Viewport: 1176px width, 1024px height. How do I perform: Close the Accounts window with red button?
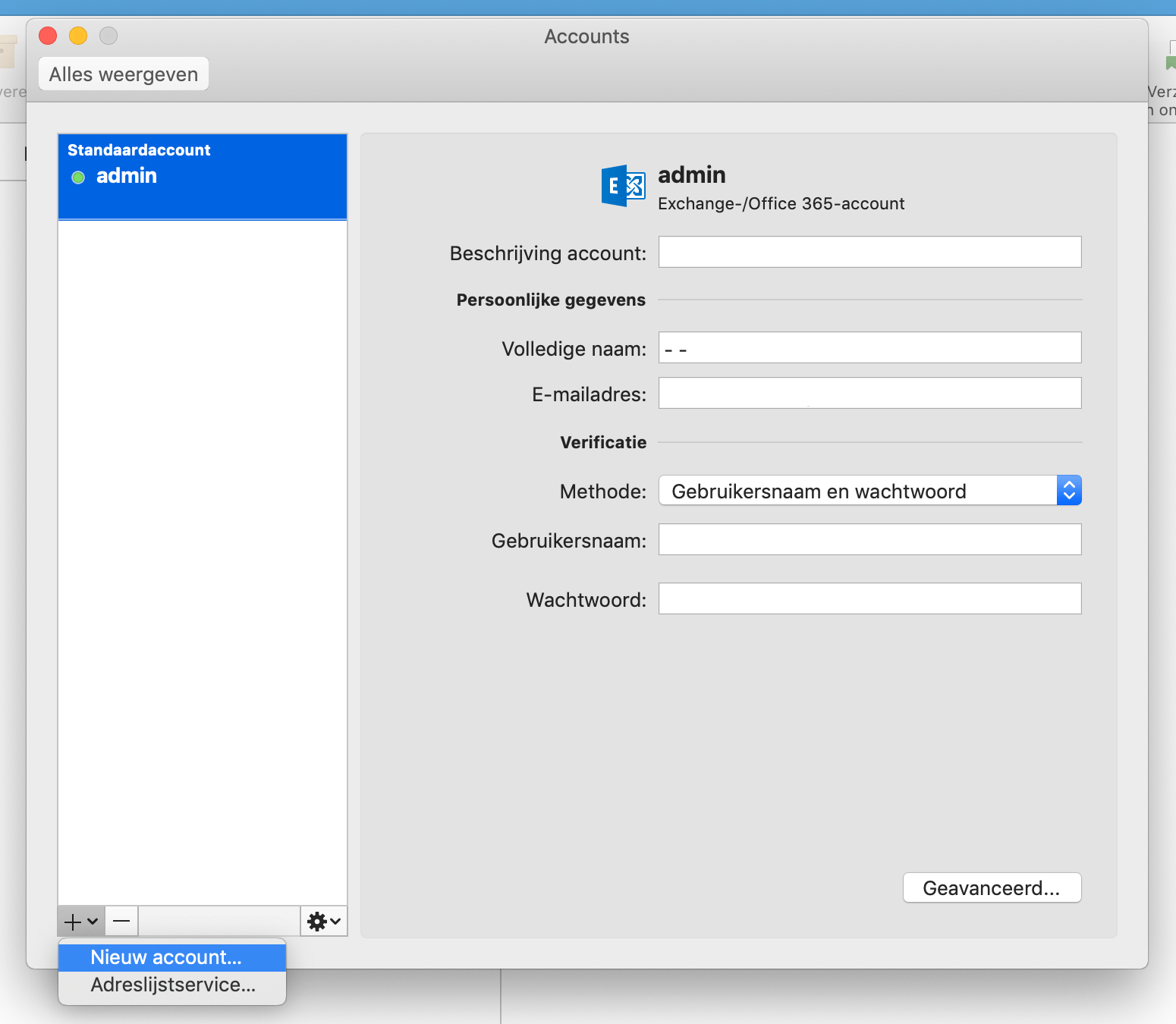pyautogui.click(x=48, y=36)
